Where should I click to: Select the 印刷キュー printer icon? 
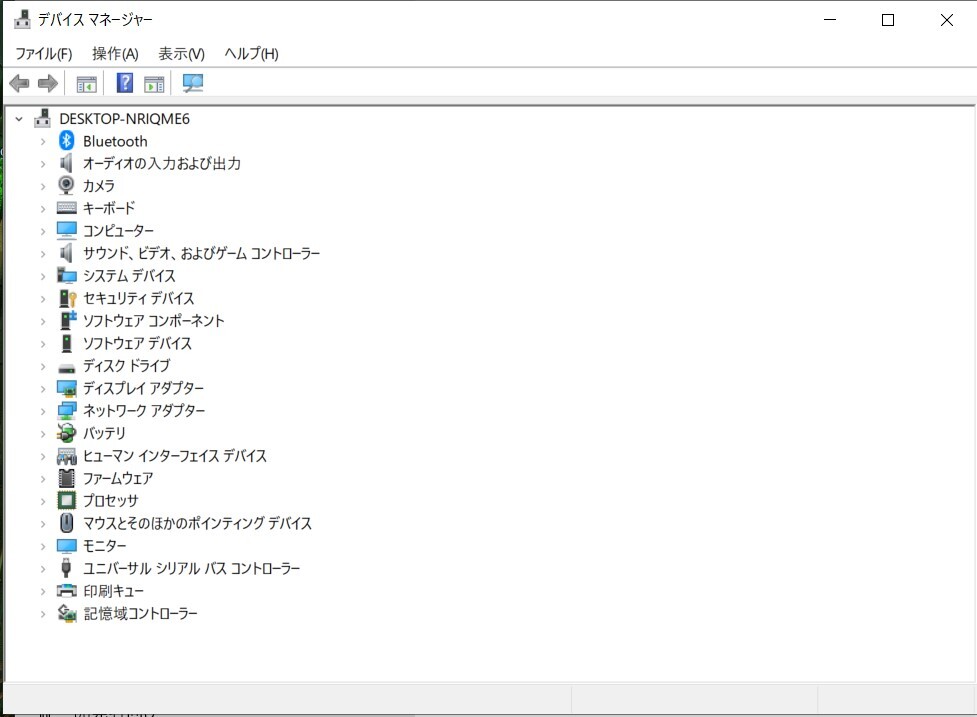(x=67, y=590)
